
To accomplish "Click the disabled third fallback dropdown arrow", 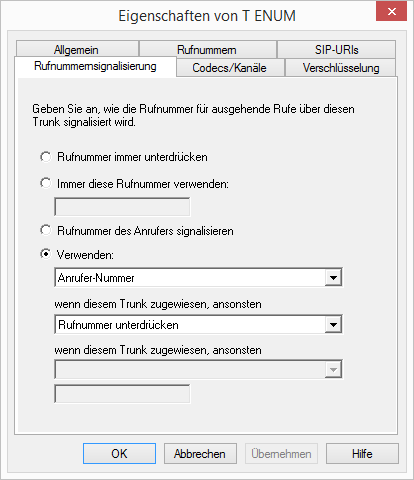I will click(333, 369).
